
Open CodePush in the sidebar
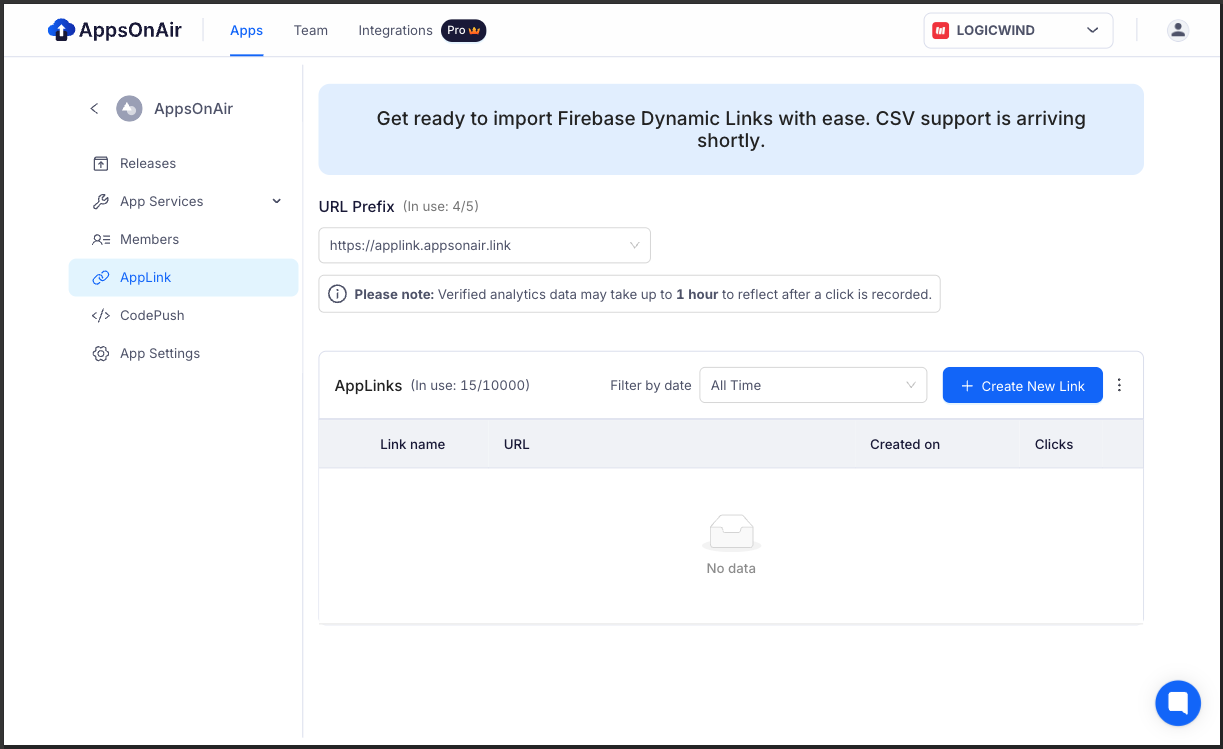pos(183,315)
